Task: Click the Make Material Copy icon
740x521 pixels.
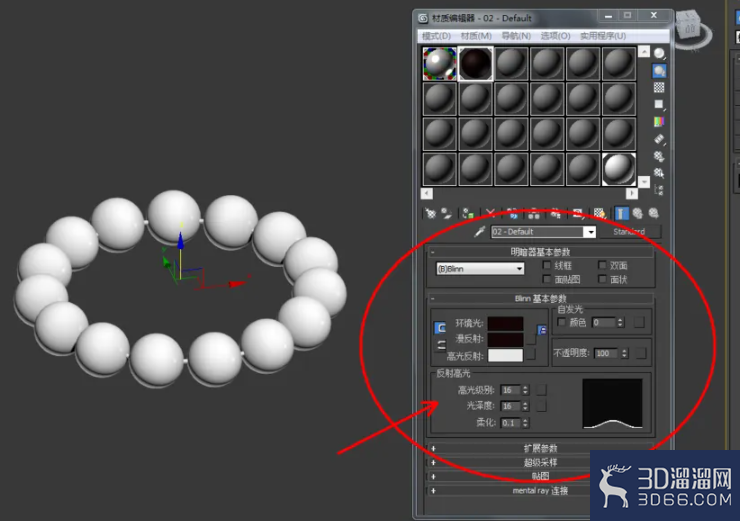Action: [x=513, y=213]
